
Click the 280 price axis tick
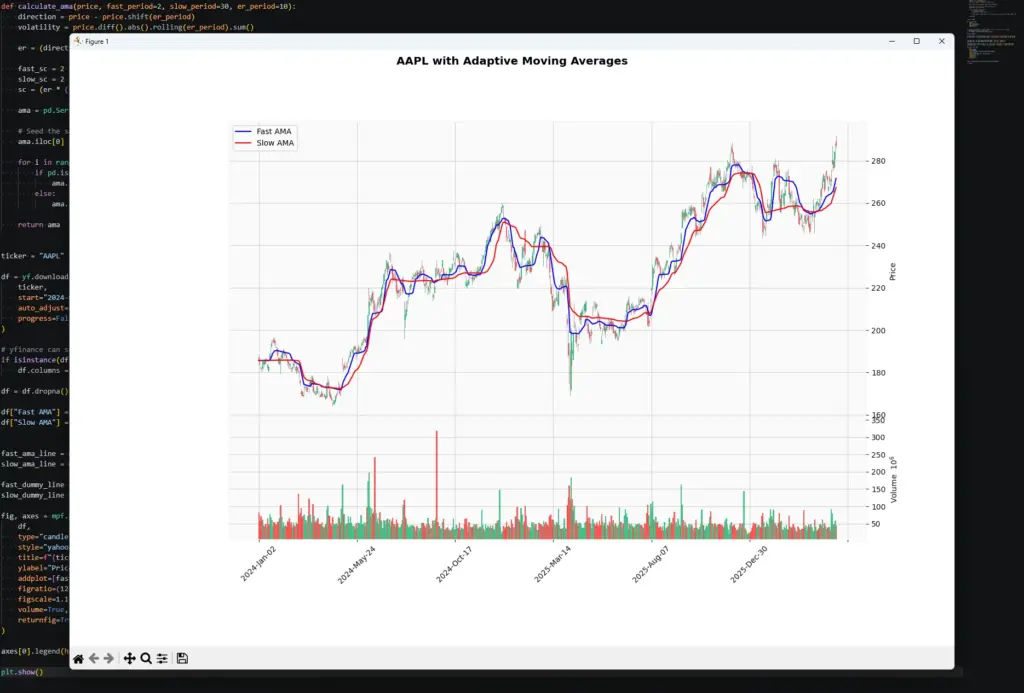878,161
